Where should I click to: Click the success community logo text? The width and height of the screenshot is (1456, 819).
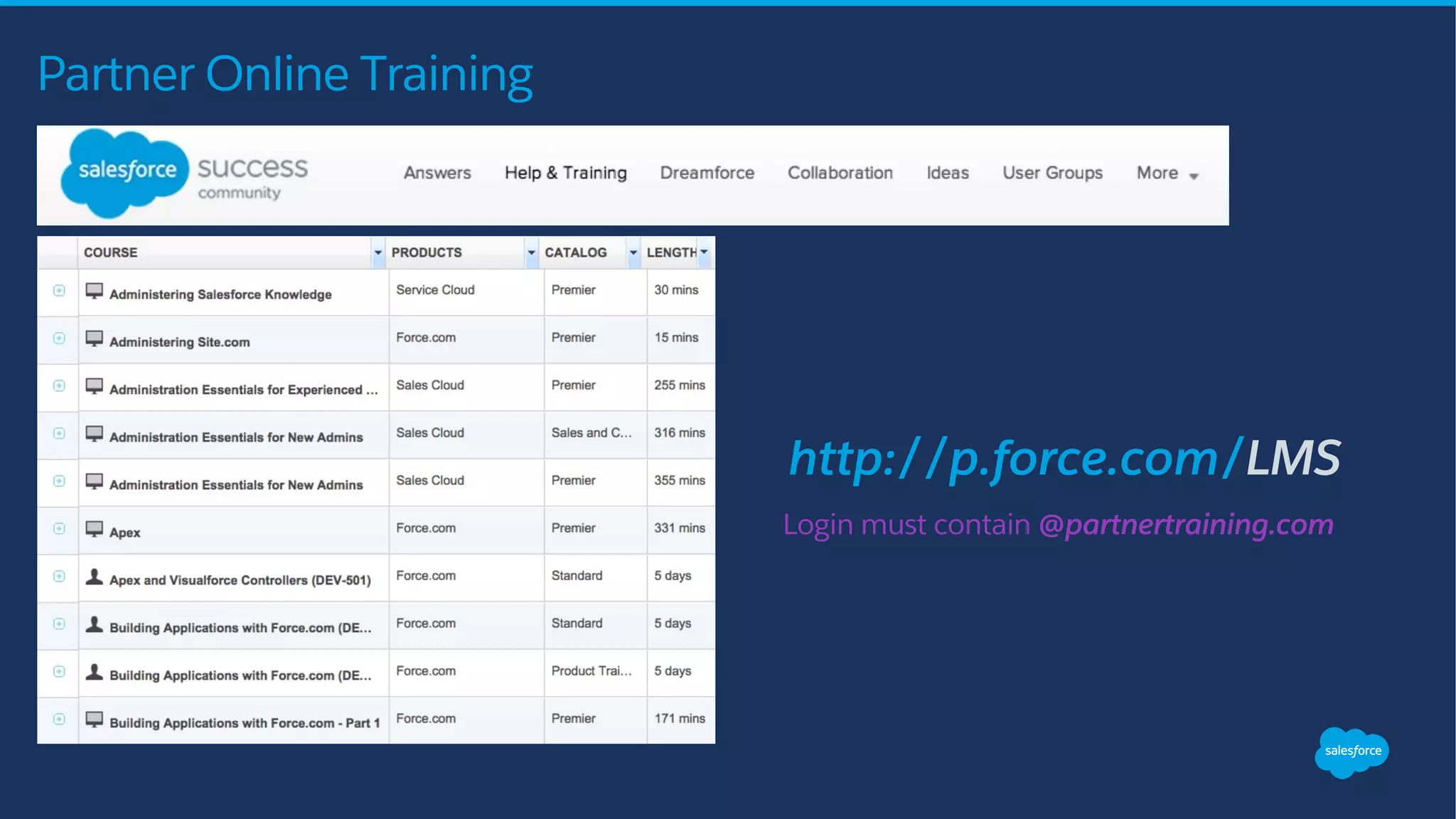point(252,178)
